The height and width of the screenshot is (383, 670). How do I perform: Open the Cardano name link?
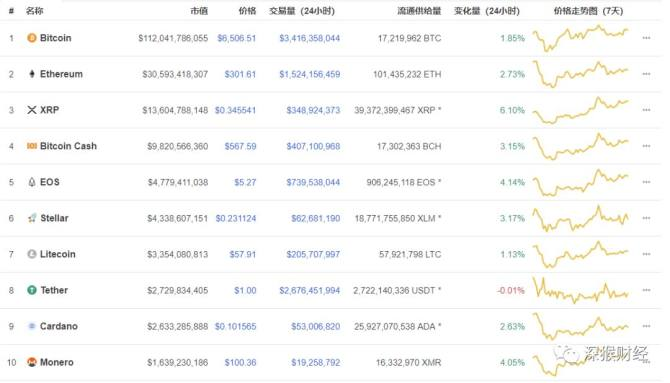pos(59,326)
